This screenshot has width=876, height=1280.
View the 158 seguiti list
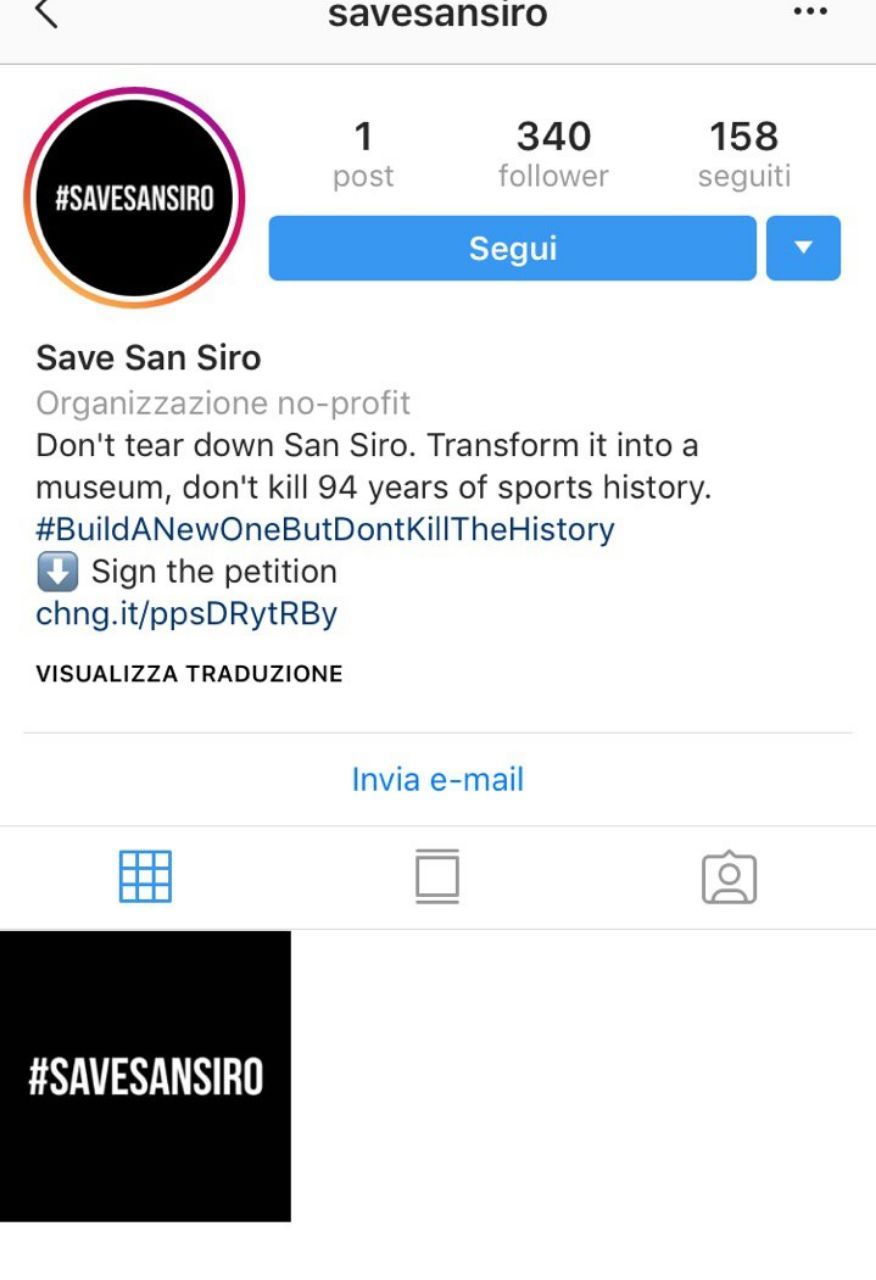point(744,155)
